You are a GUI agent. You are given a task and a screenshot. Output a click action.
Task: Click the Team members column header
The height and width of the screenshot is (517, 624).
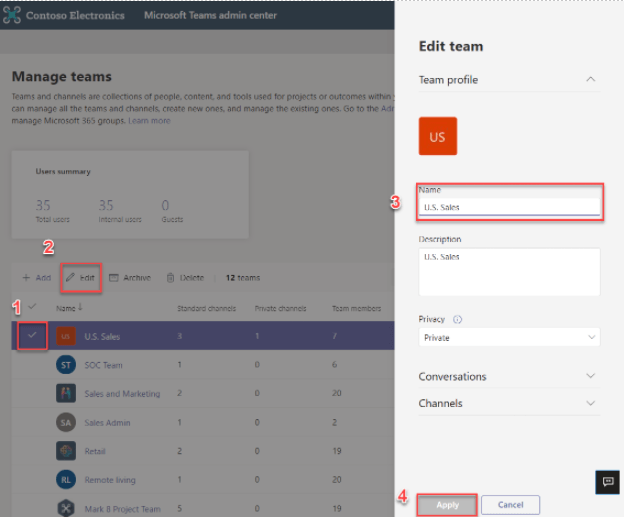[x=357, y=308]
